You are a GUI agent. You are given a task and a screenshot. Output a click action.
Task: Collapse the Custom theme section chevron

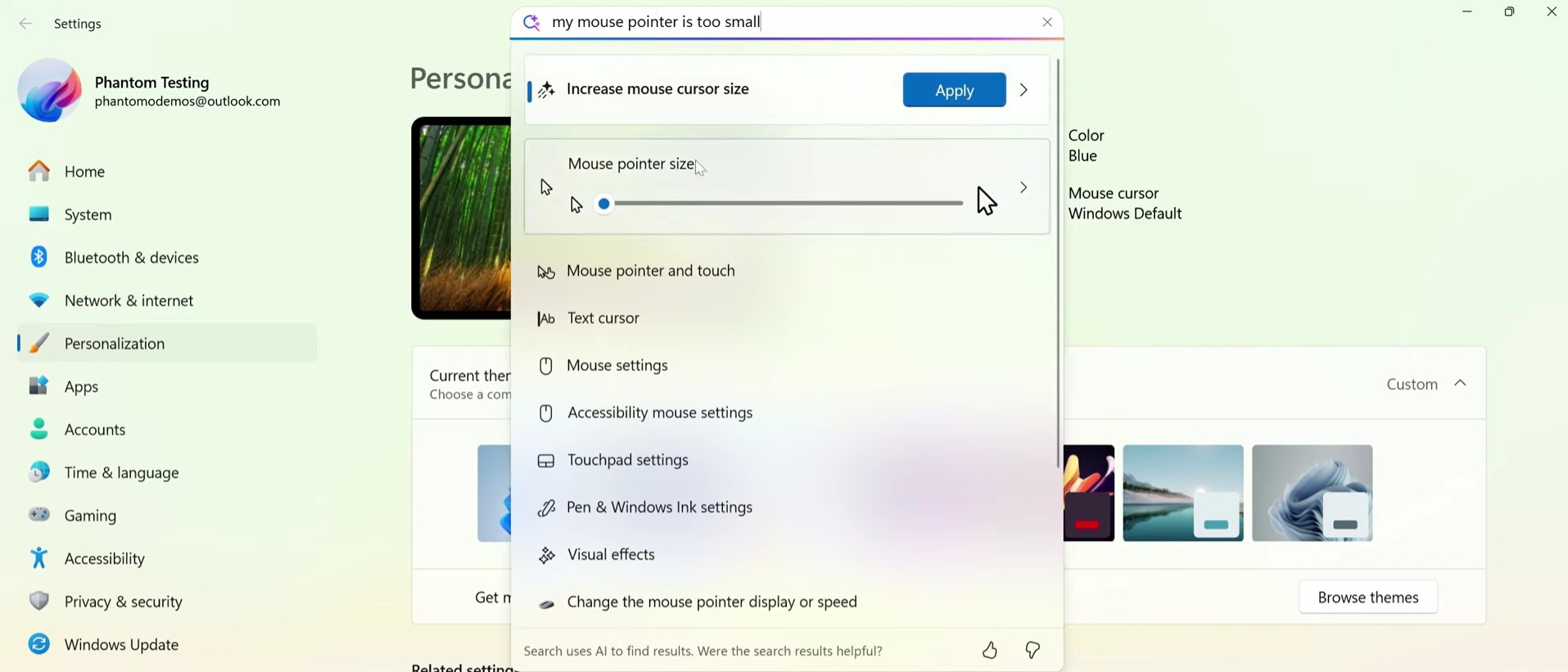1460,383
